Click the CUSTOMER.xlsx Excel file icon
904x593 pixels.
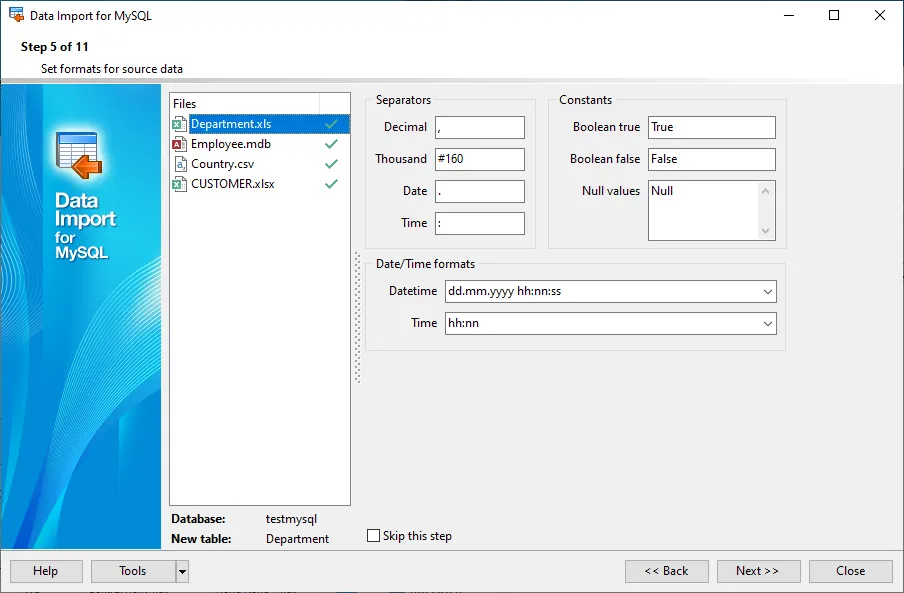pos(180,184)
